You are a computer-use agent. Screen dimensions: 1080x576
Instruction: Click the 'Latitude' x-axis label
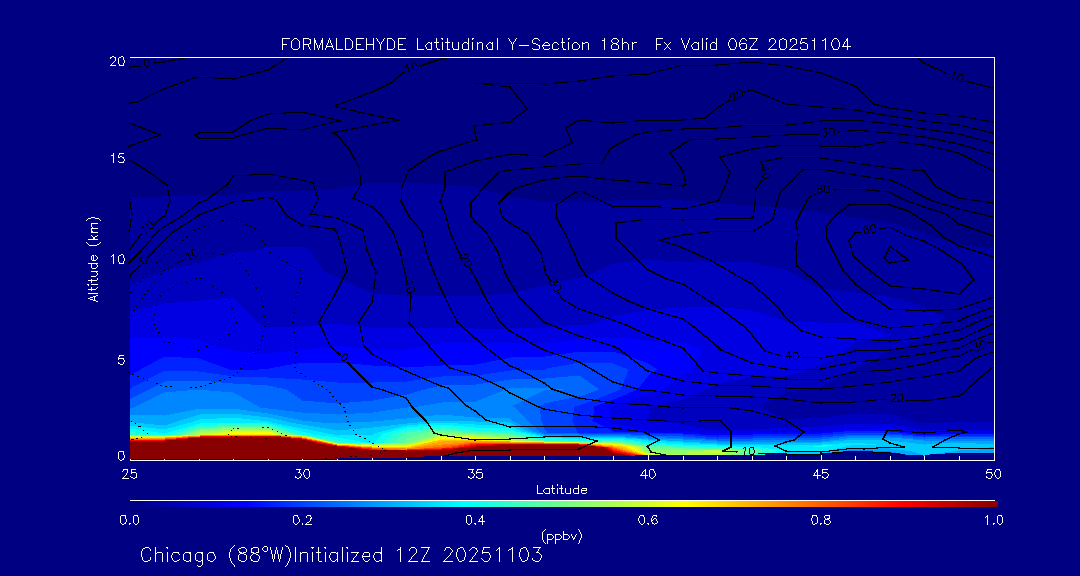pos(561,490)
